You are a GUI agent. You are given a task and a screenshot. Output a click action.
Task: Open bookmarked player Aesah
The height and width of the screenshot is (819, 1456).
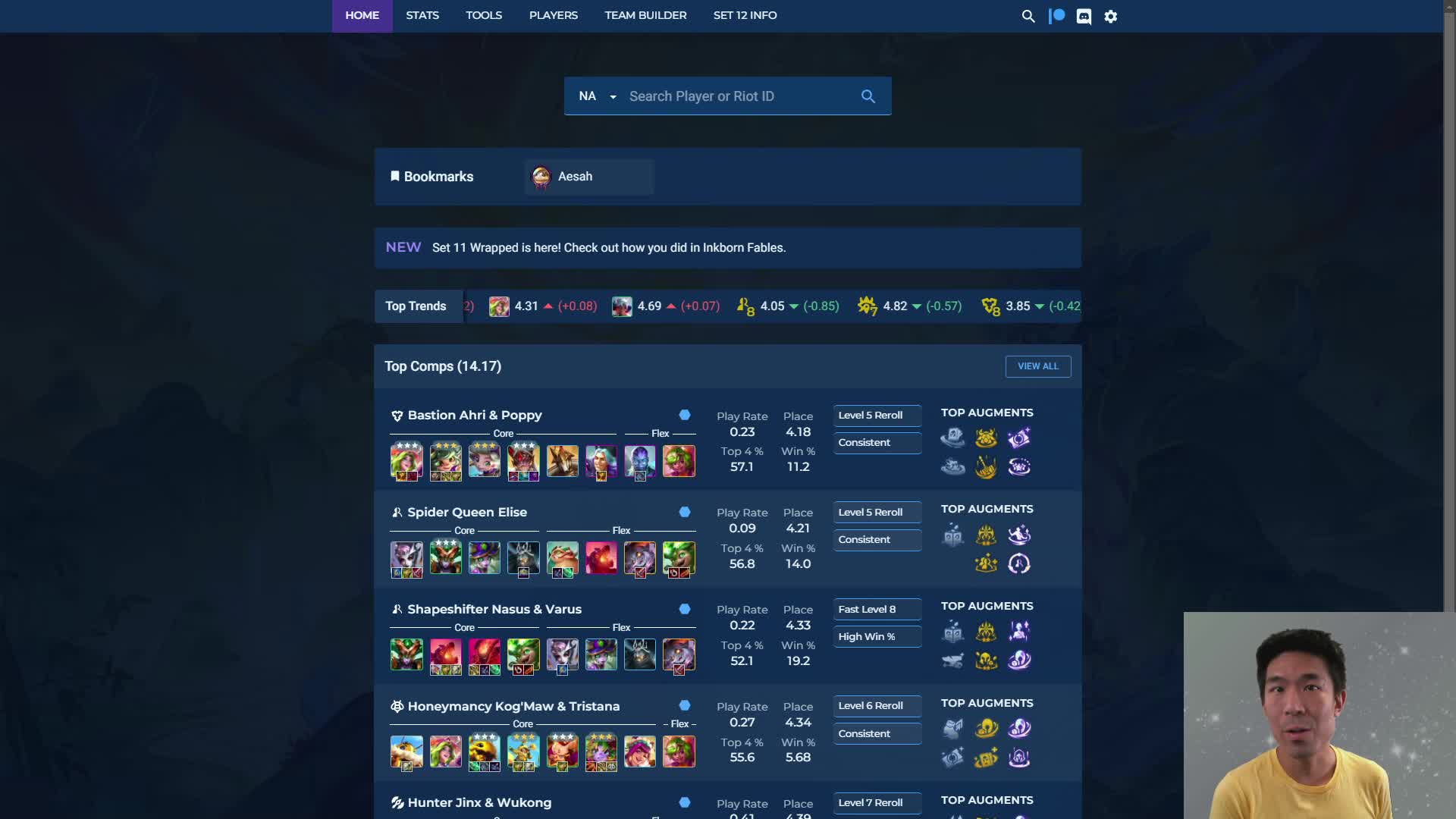589,177
